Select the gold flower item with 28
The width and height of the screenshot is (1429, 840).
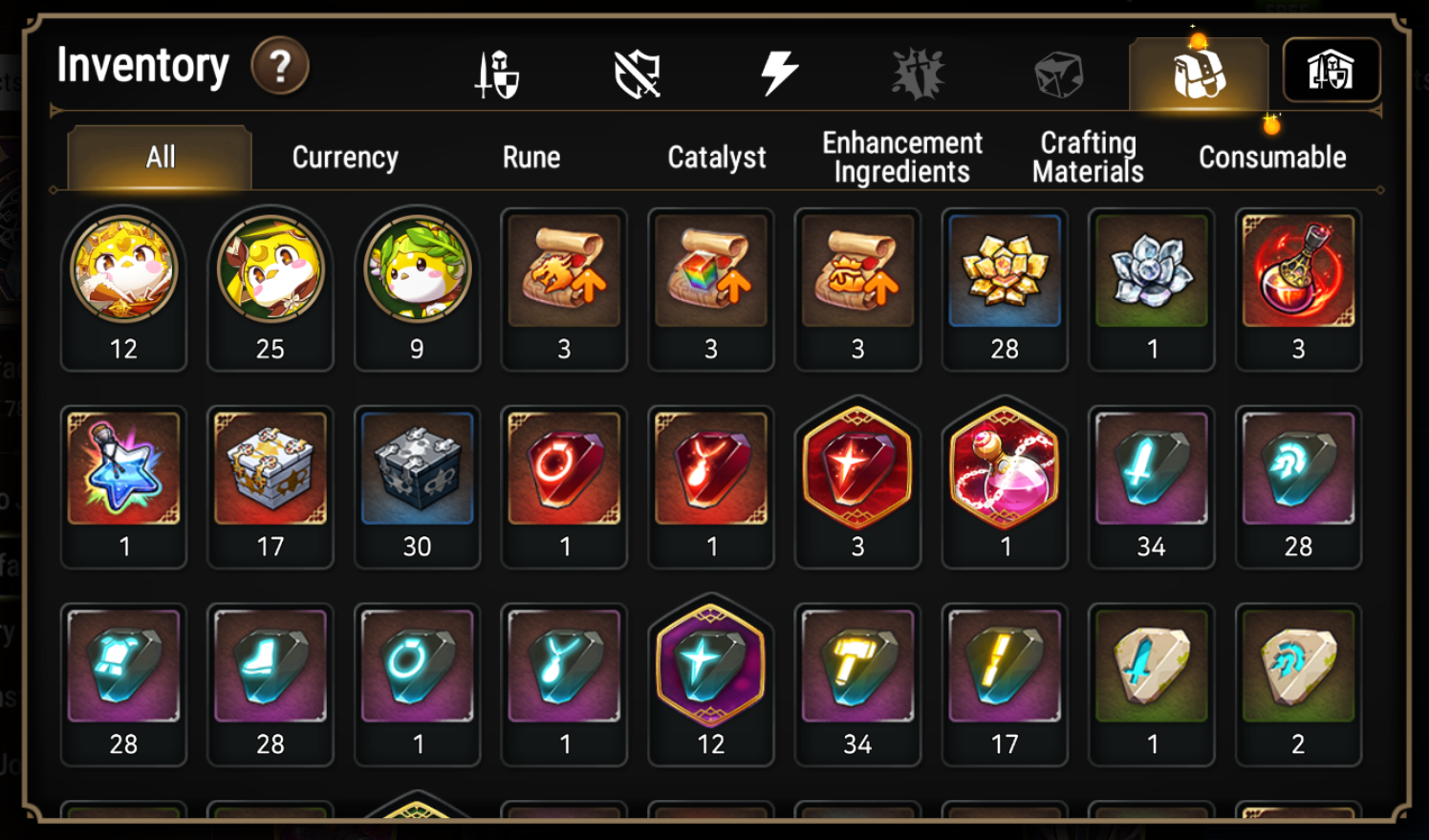point(1005,290)
